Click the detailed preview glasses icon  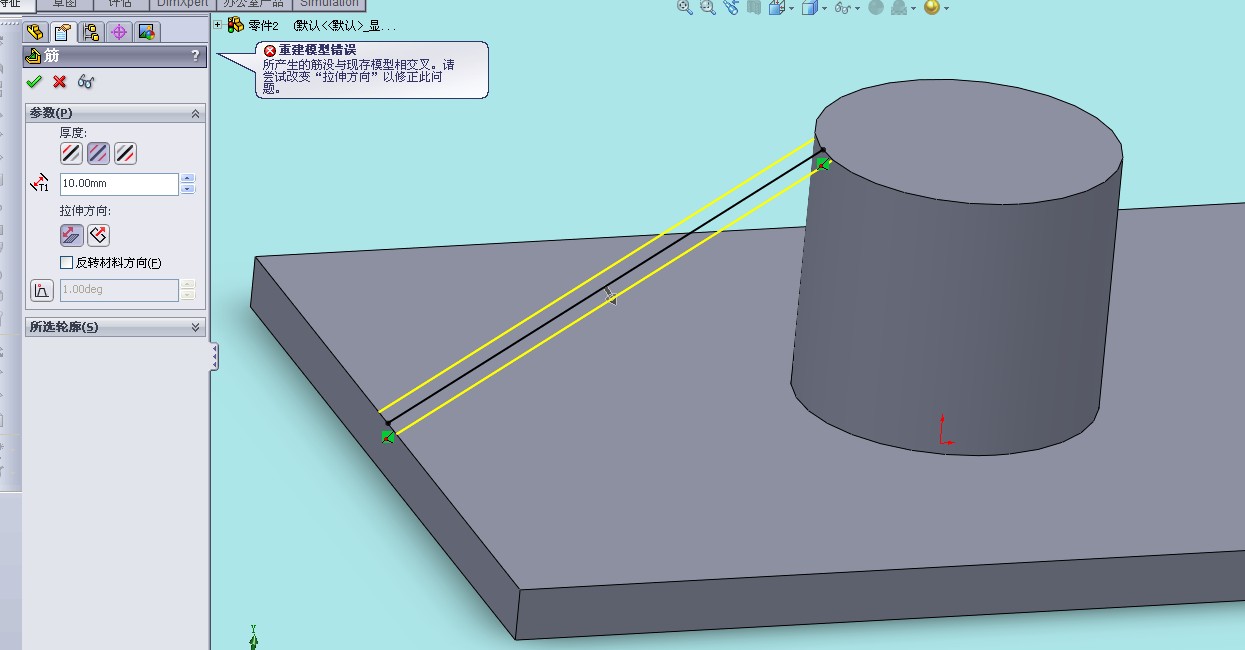pos(86,82)
